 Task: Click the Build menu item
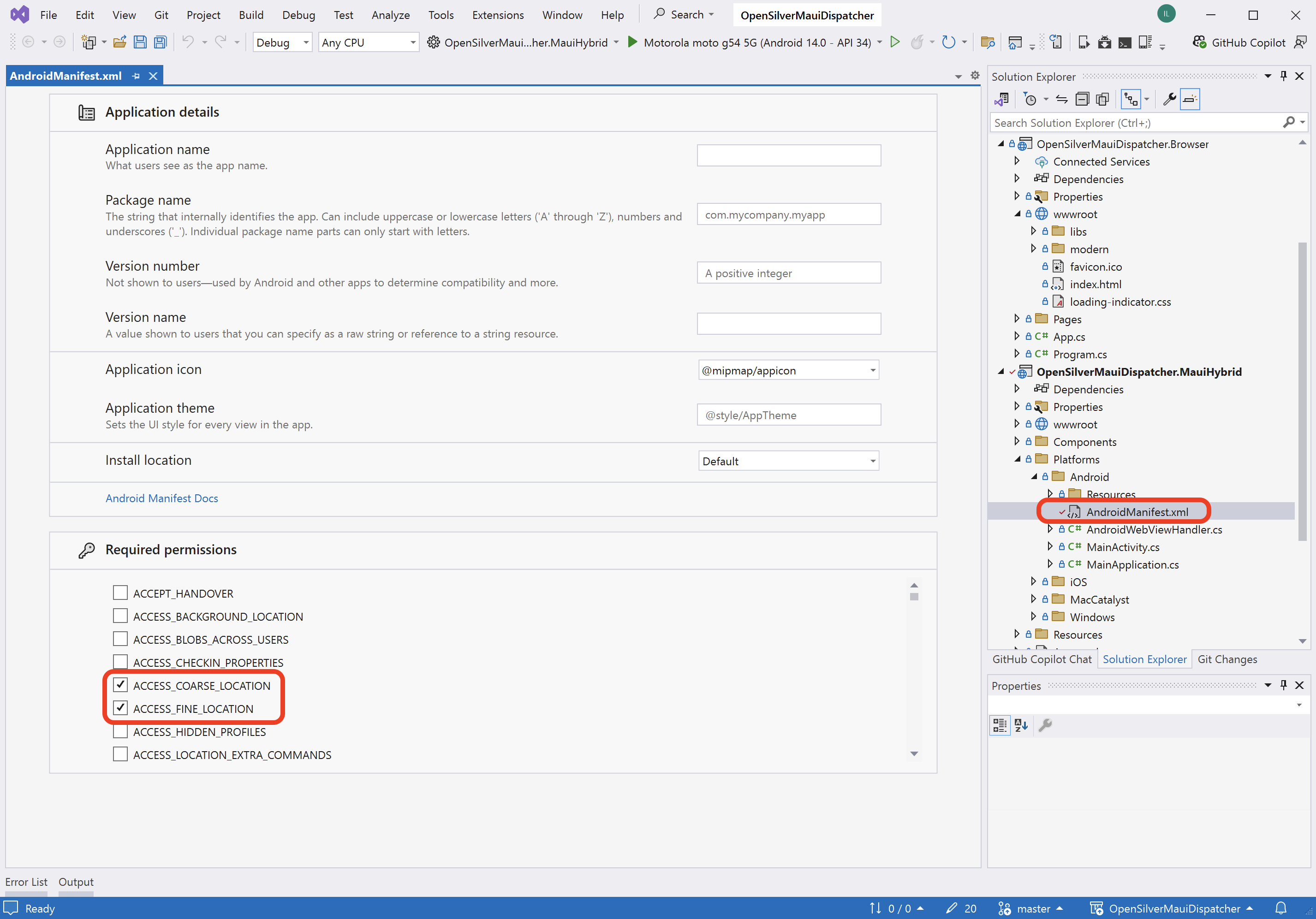(250, 14)
